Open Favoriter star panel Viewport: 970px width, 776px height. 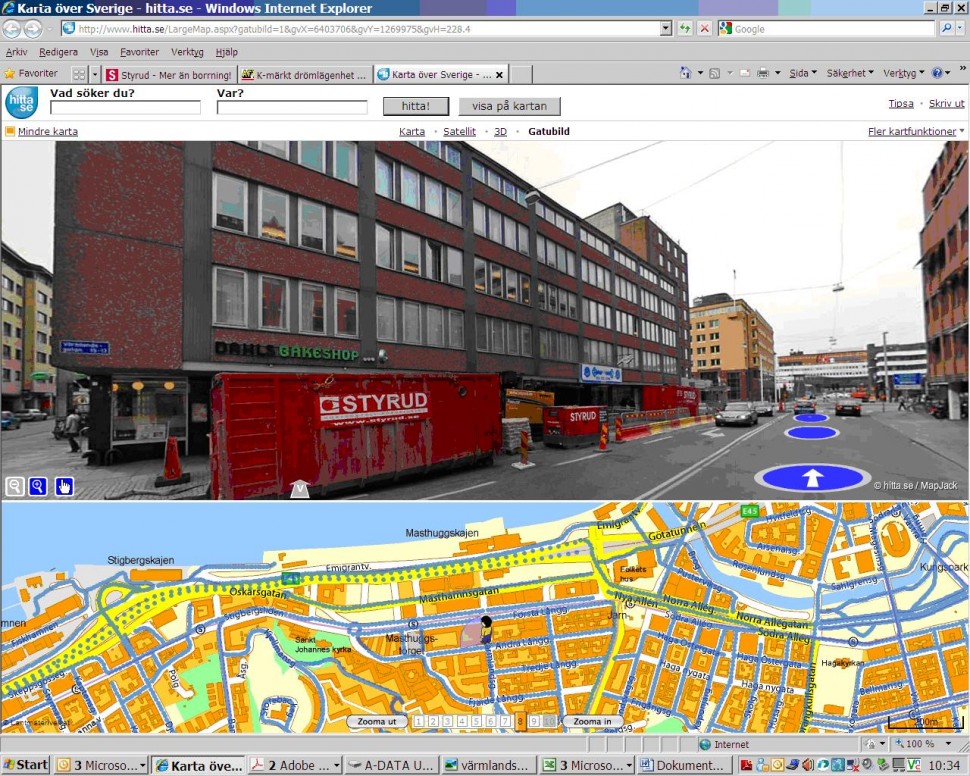coord(31,74)
